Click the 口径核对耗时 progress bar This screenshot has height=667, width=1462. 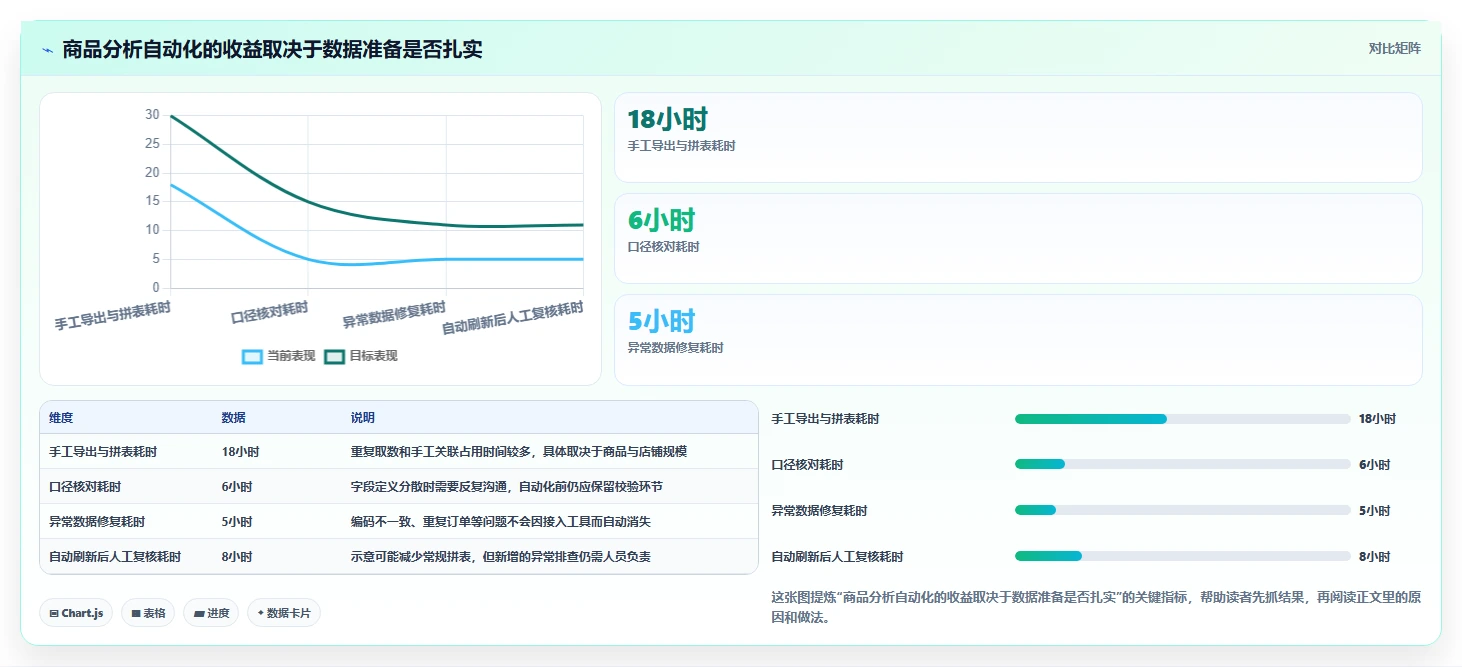click(1183, 465)
